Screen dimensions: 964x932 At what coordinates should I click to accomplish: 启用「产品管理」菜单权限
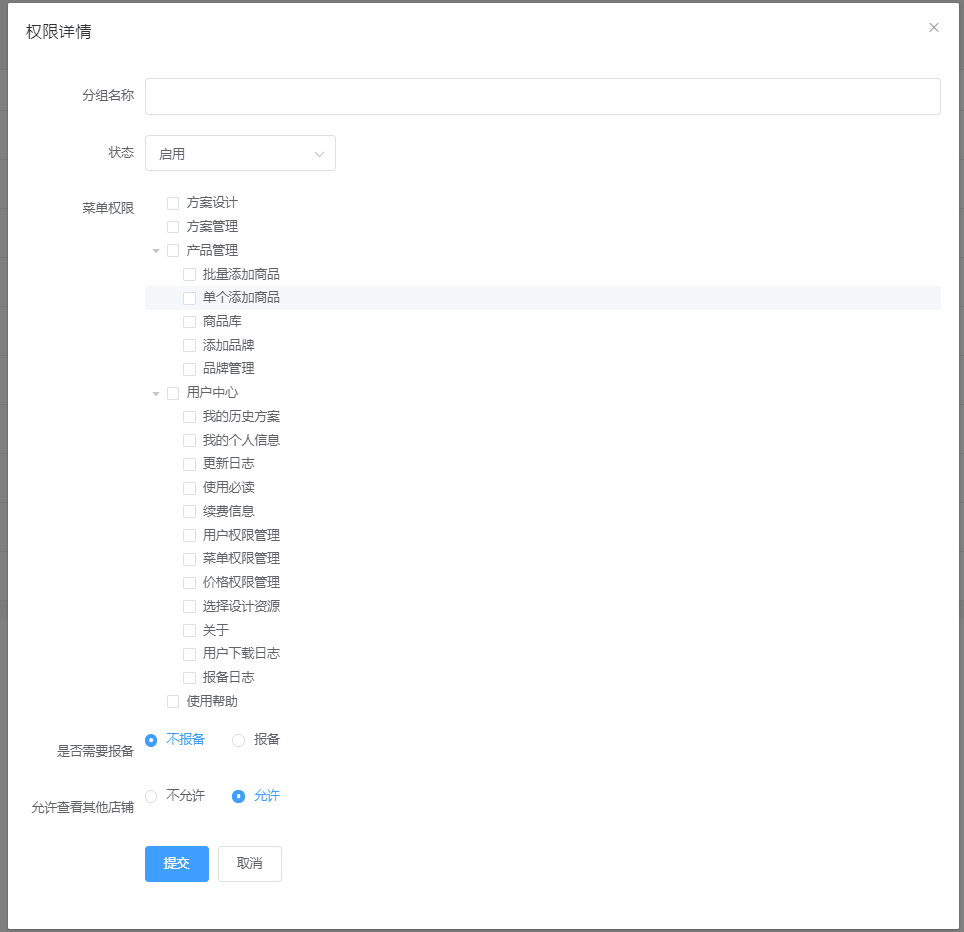point(172,250)
